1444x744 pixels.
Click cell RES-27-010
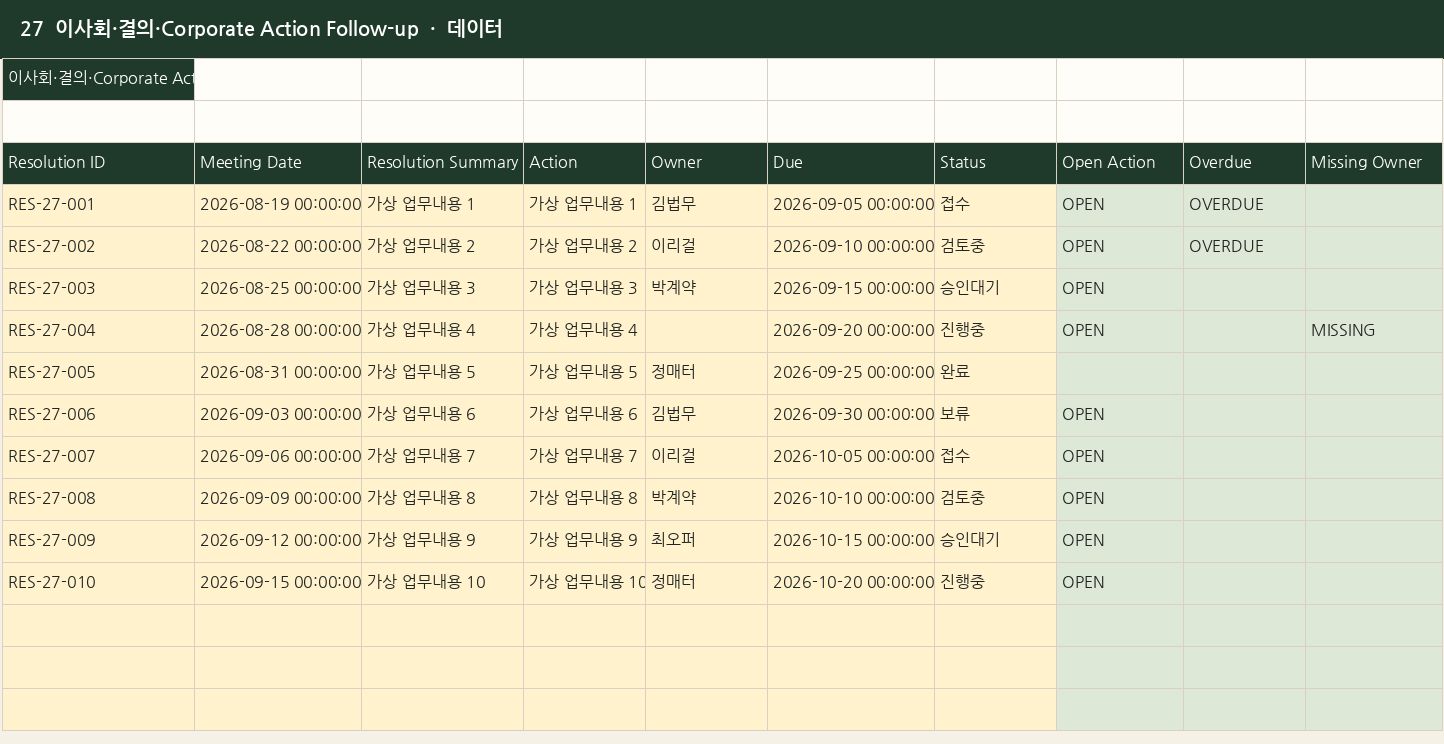[98, 583]
